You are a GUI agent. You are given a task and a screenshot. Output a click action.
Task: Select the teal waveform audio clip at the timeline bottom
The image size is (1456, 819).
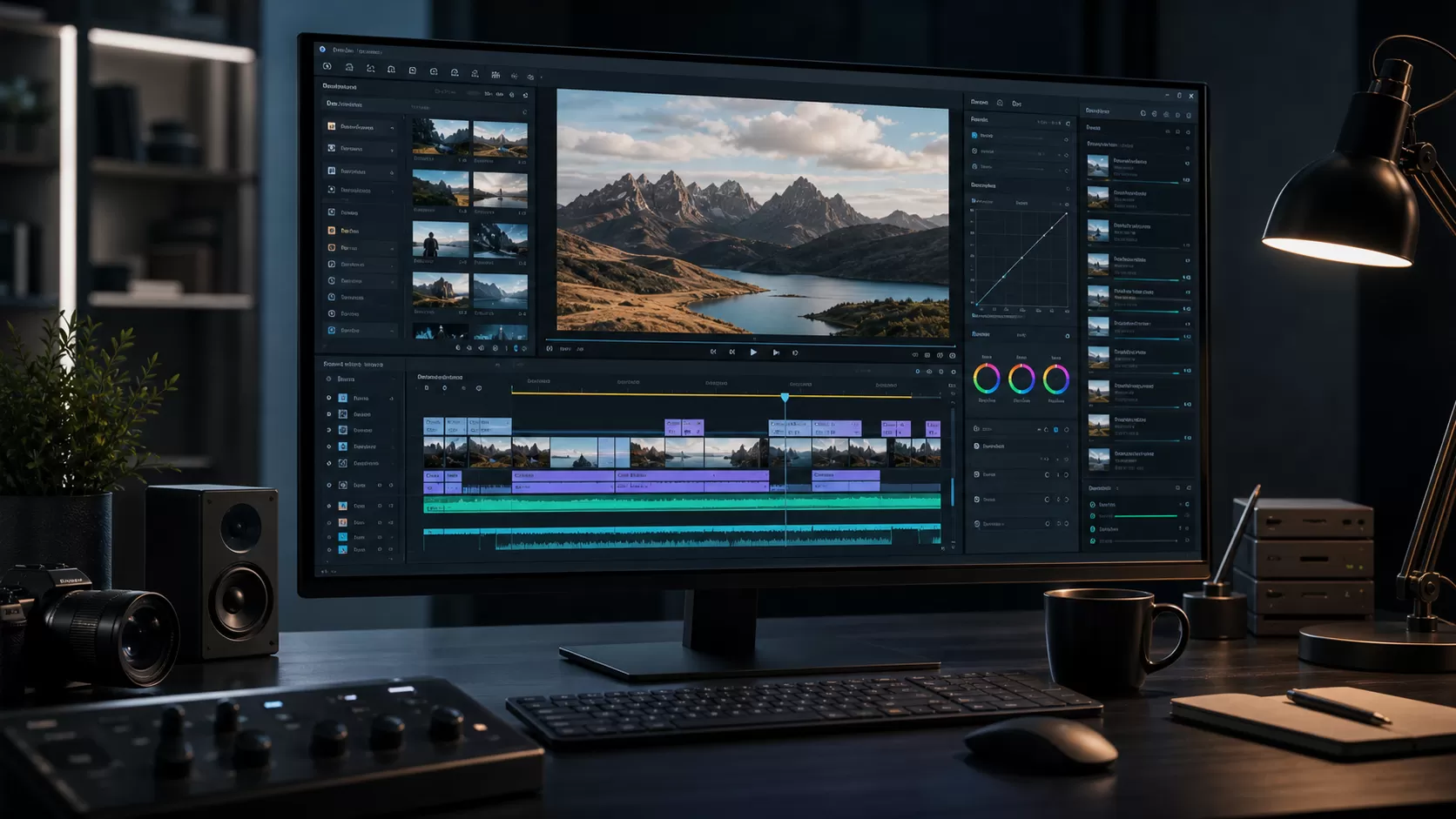(x=682, y=538)
